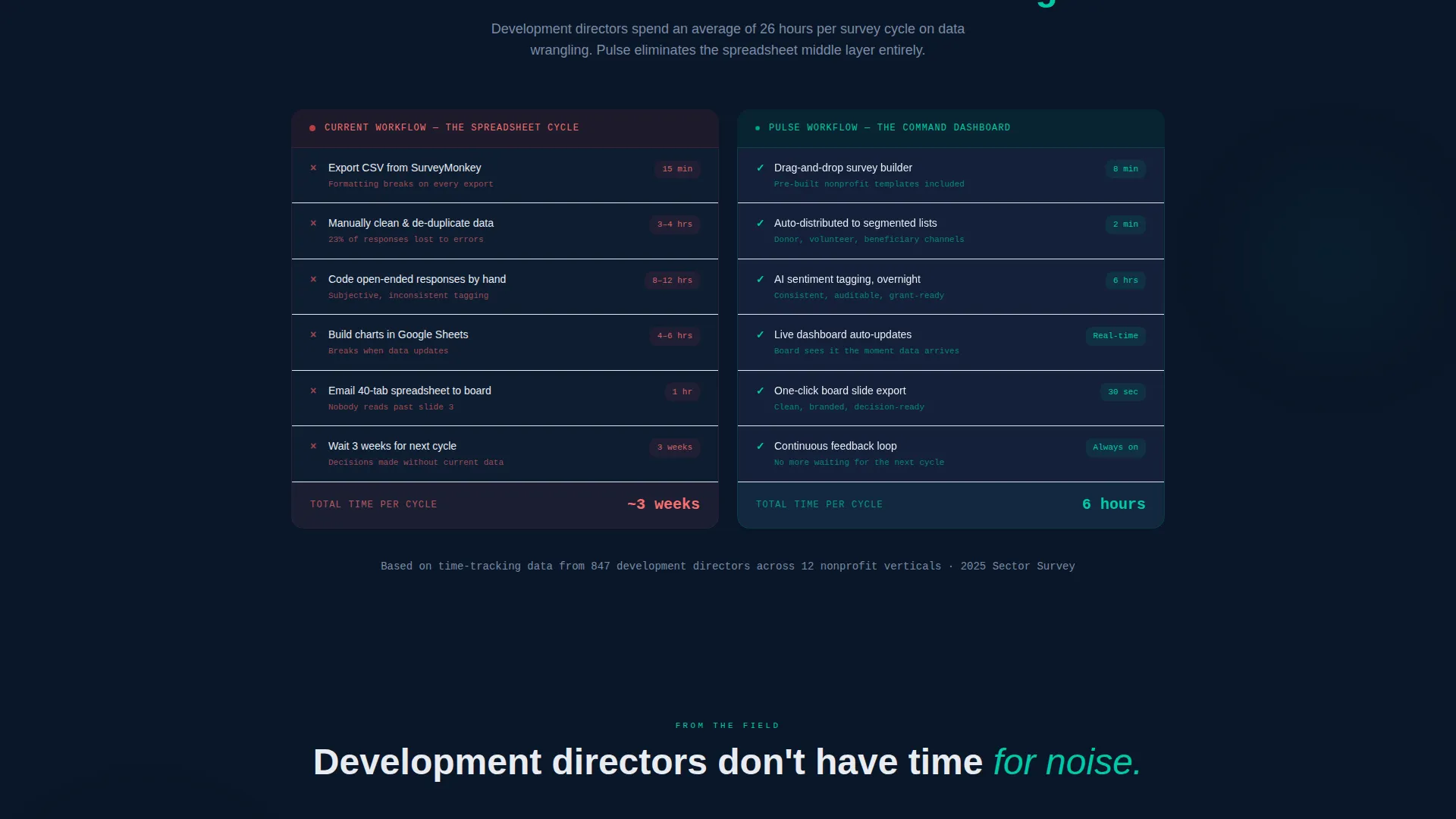
Task: Click the X icon beside Code open-ended responses
Action: click(x=313, y=279)
